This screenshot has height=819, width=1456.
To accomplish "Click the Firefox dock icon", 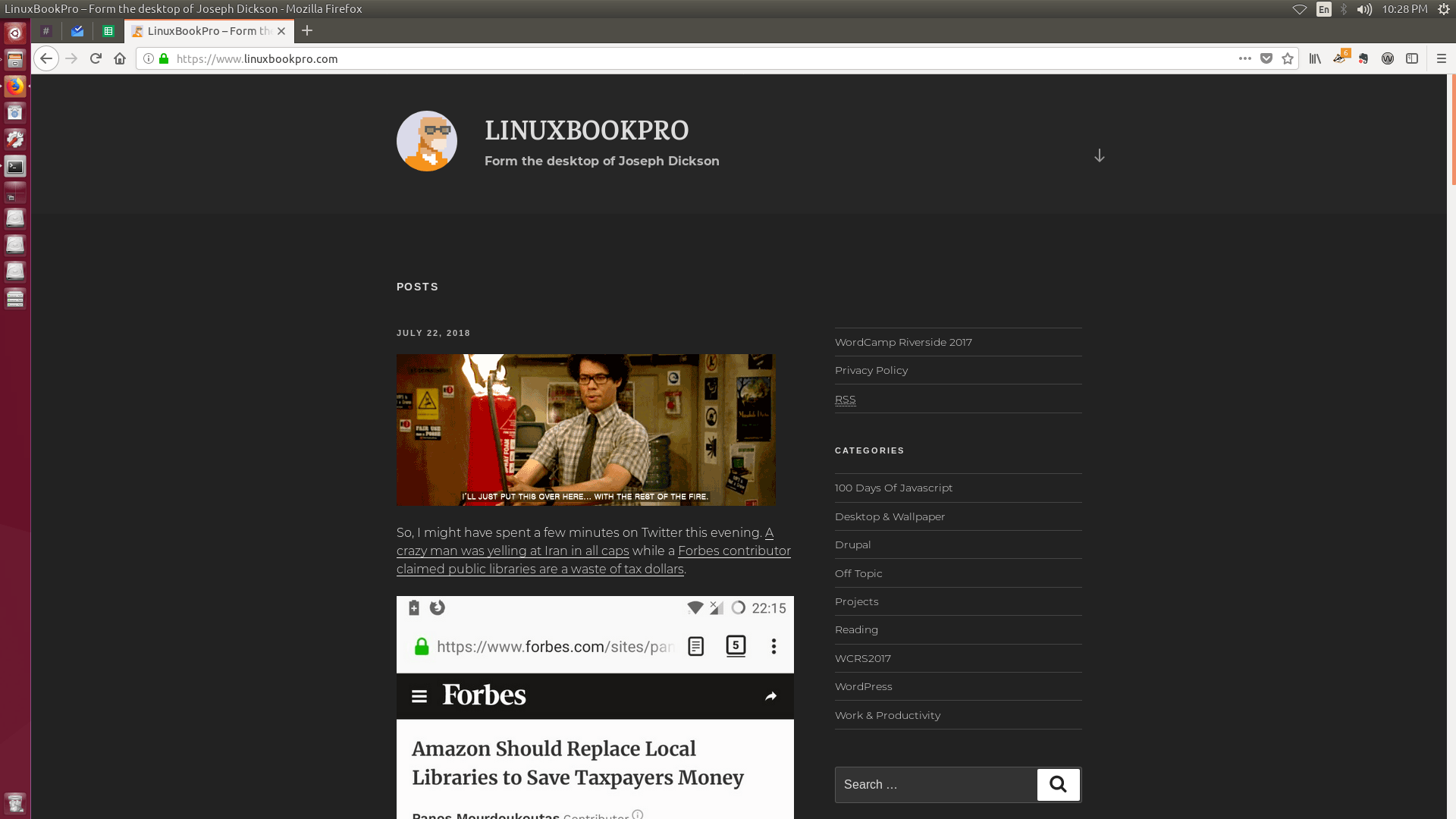I will point(15,86).
